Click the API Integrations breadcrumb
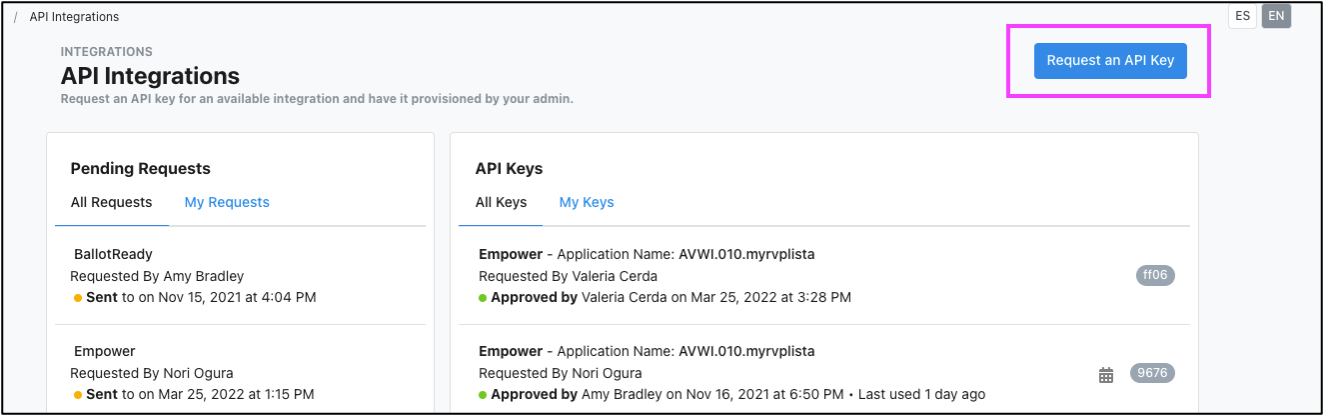The height and width of the screenshot is (416, 1324). (x=74, y=17)
